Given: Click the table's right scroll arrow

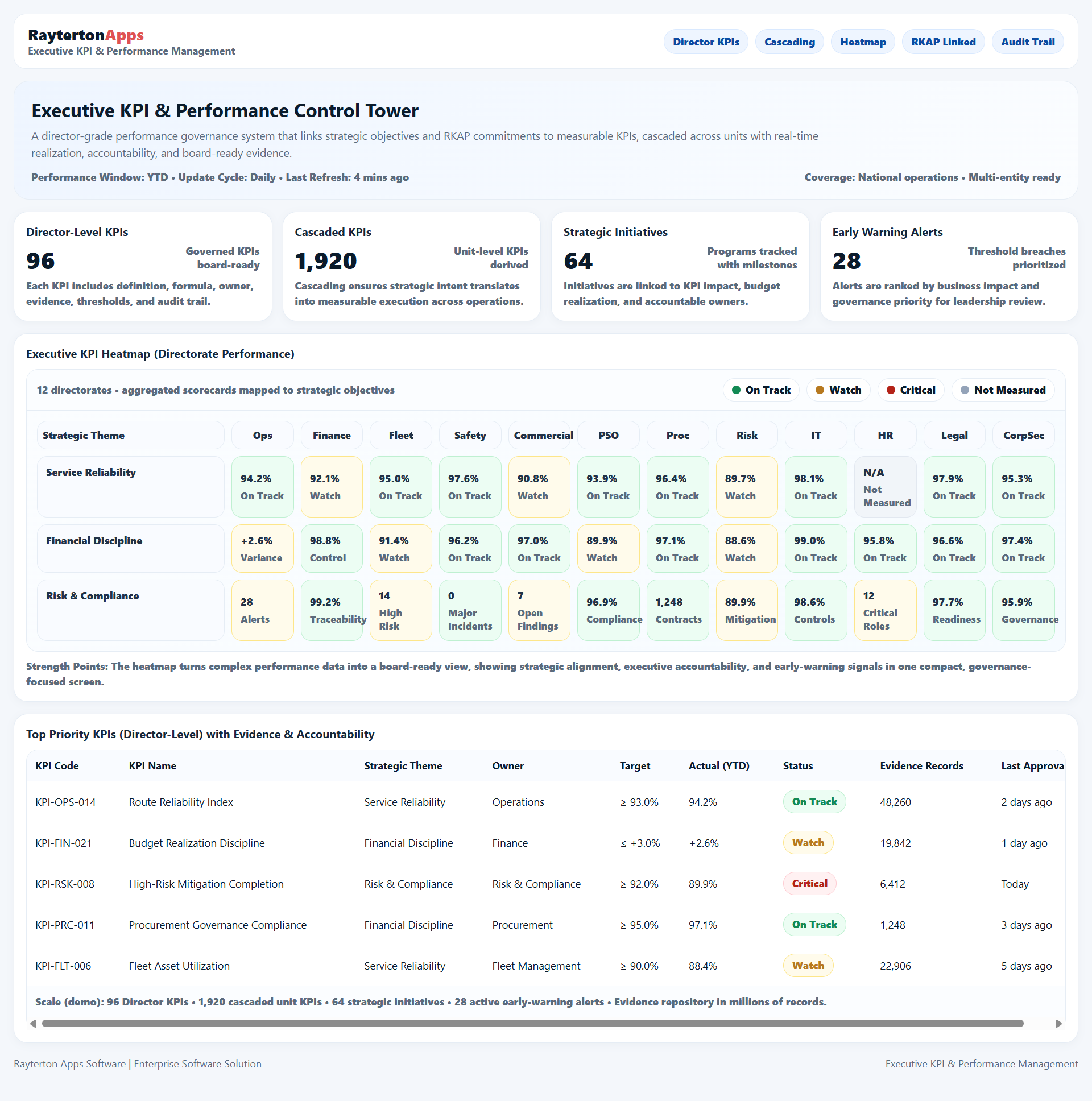Looking at the screenshot, I should click(x=1058, y=1024).
